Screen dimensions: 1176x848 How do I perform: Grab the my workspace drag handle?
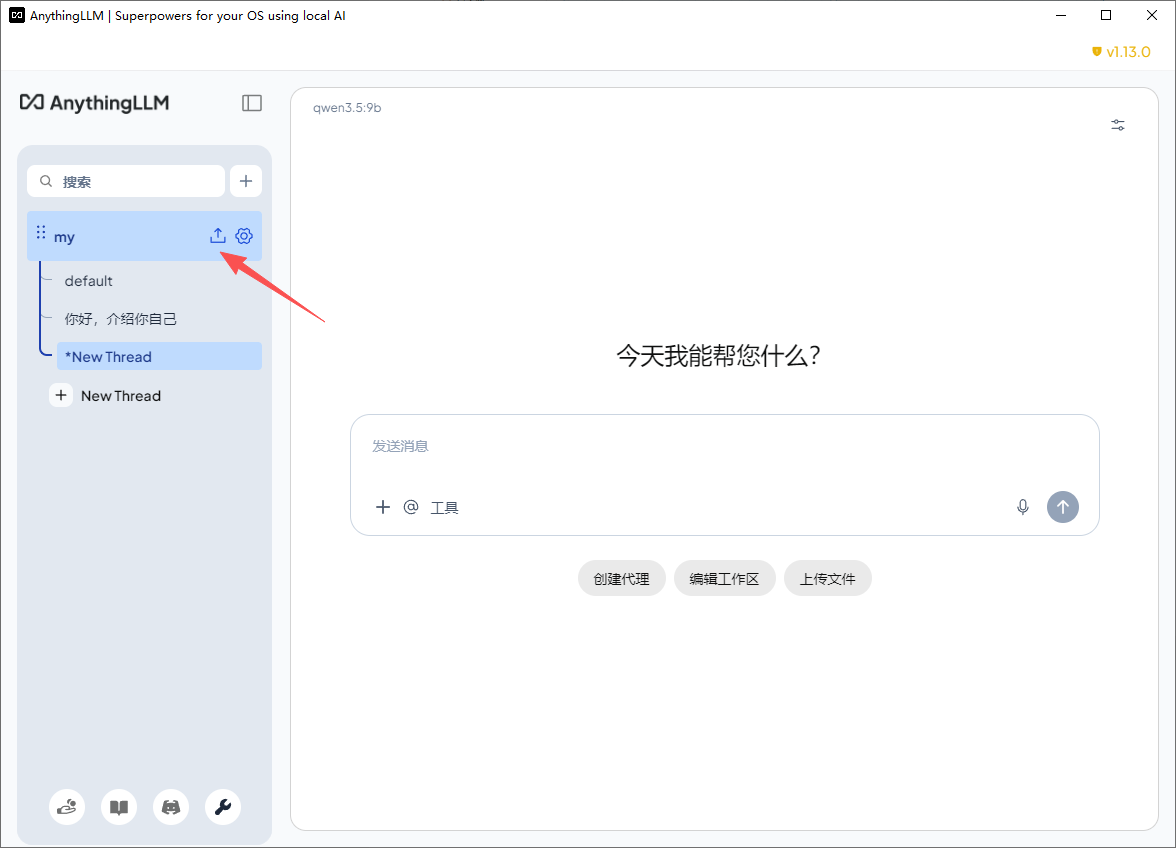pos(41,232)
